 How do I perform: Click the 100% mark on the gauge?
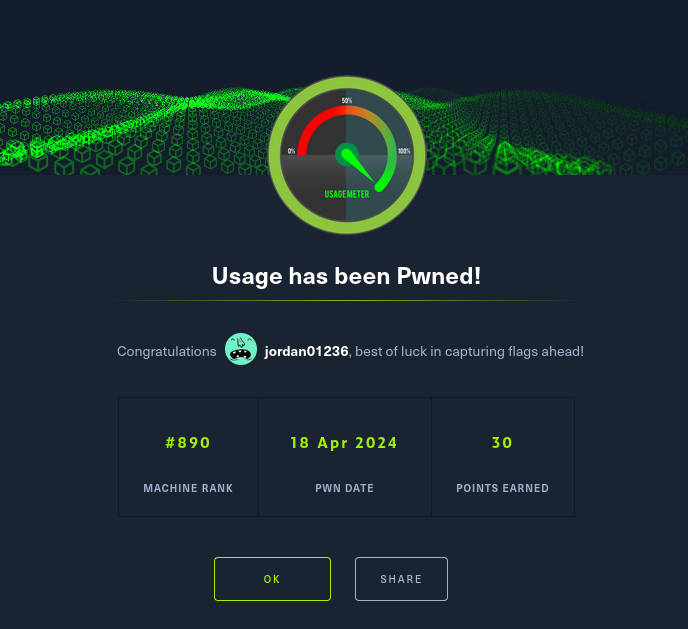coord(404,151)
